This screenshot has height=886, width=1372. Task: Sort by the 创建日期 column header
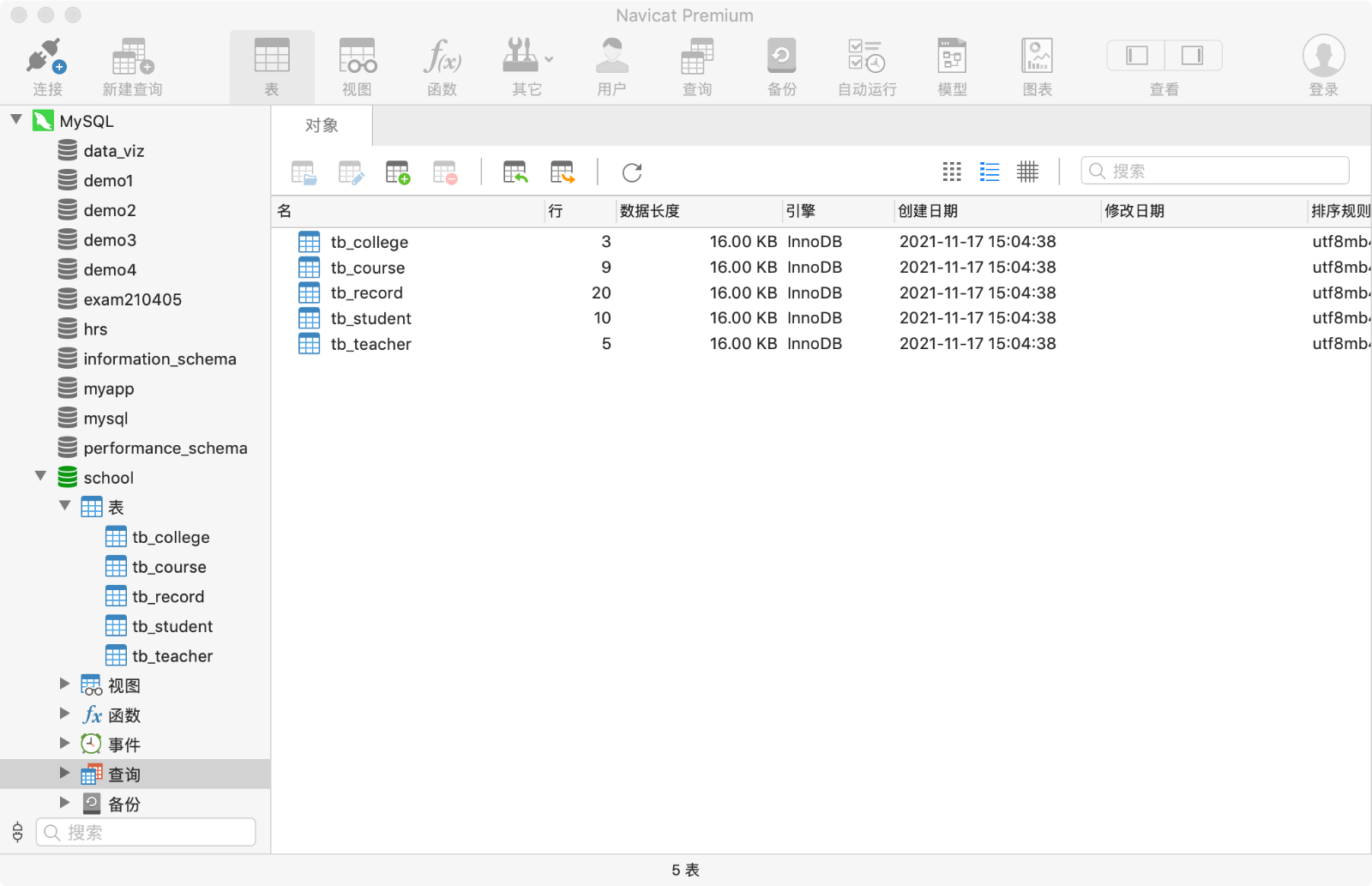coord(928,211)
